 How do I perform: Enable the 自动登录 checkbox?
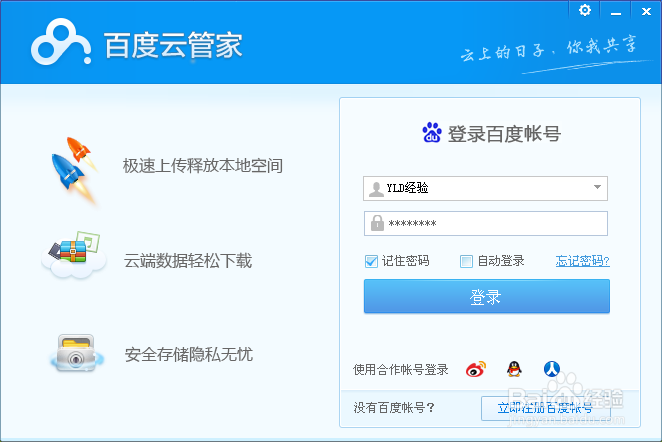click(466, 261)
